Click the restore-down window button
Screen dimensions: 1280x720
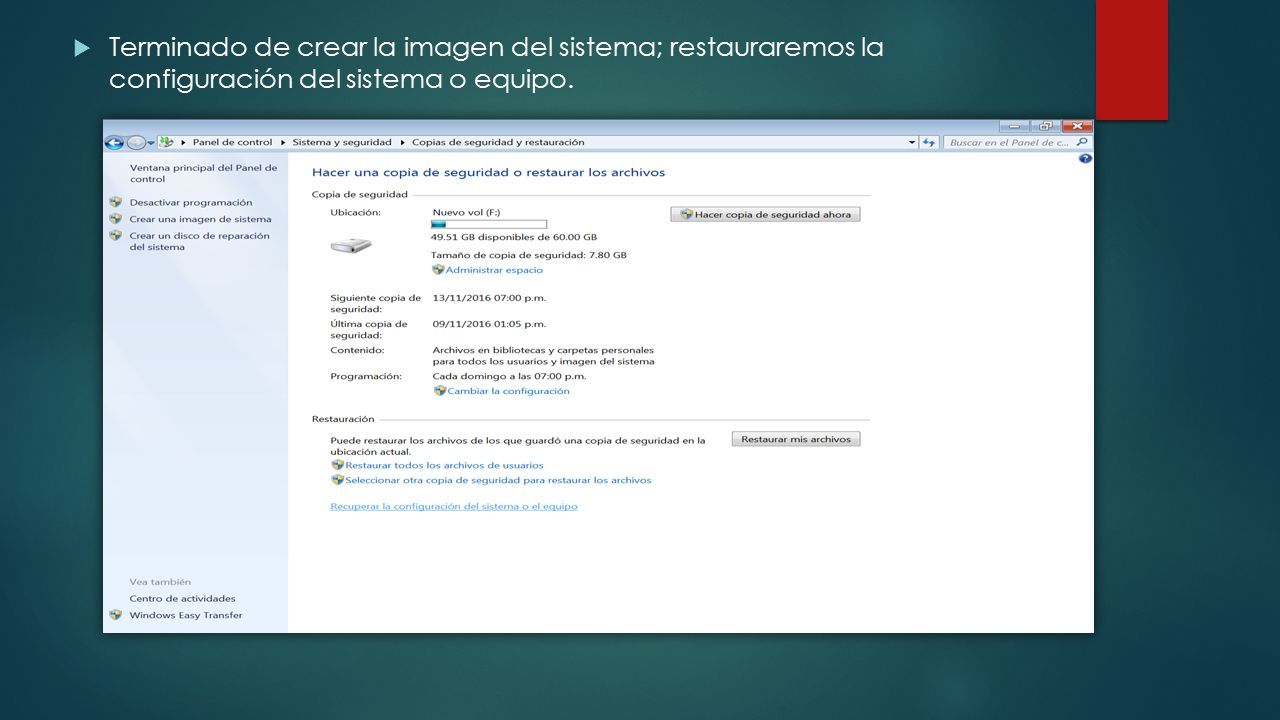point(1046,126)
